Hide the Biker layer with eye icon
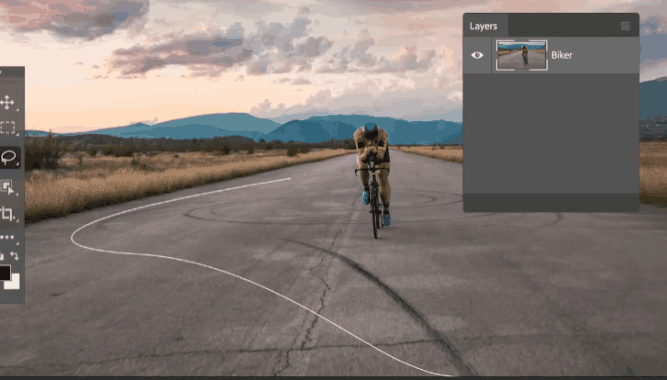 click(477, 55)
